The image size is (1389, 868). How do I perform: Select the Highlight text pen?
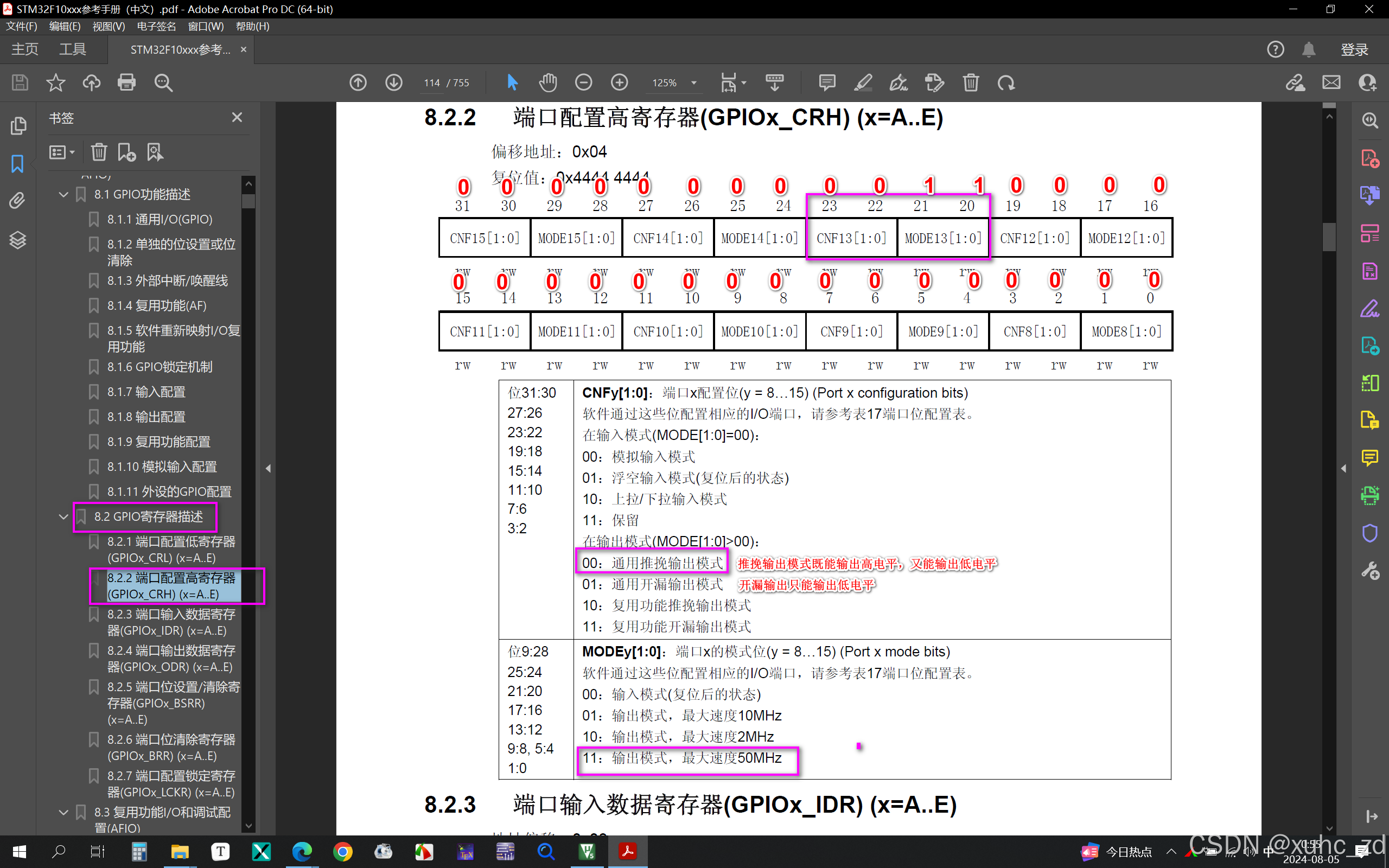(x=863, y=82)
